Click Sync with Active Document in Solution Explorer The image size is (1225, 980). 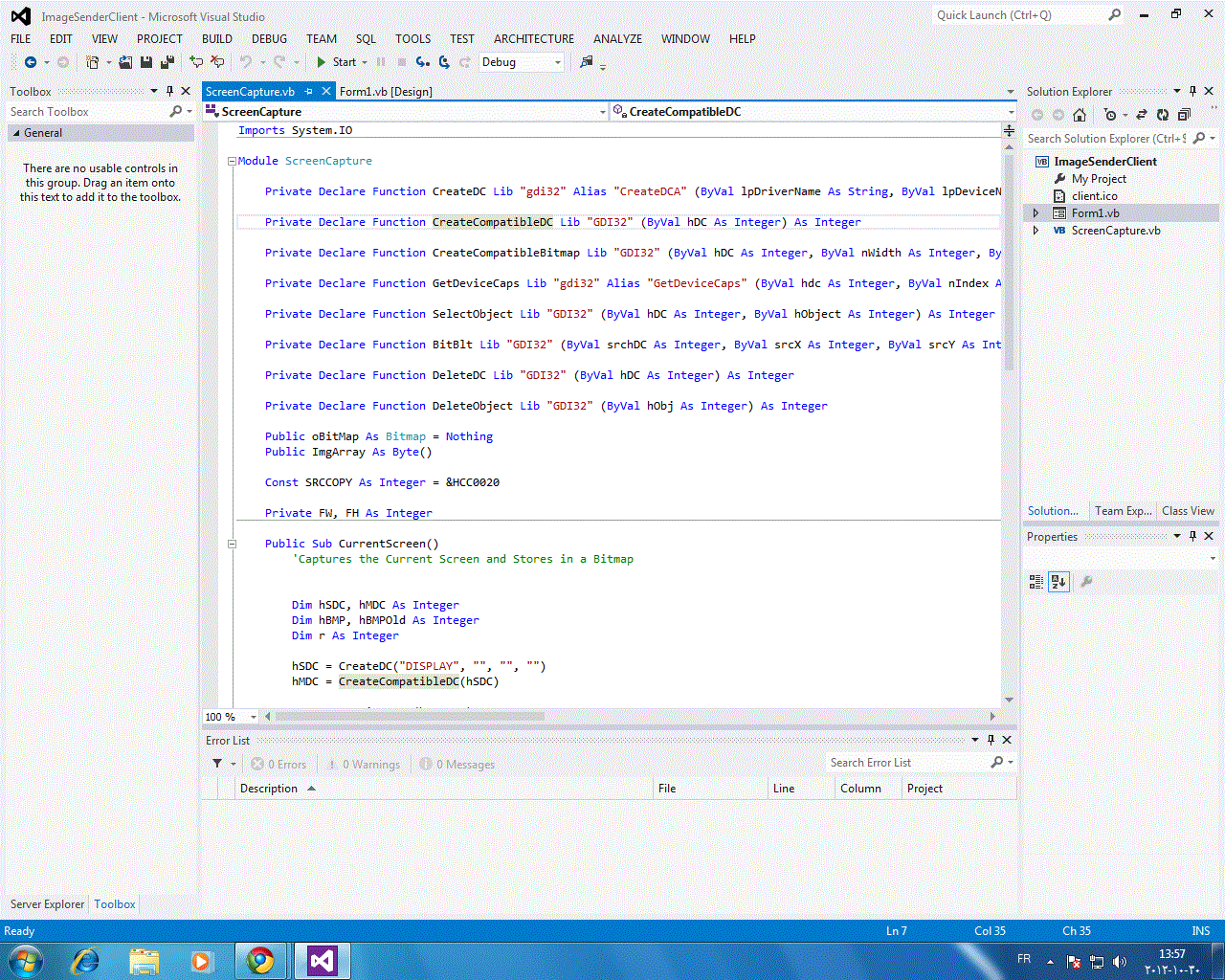pyautogui.click(x=1141, y=114)
